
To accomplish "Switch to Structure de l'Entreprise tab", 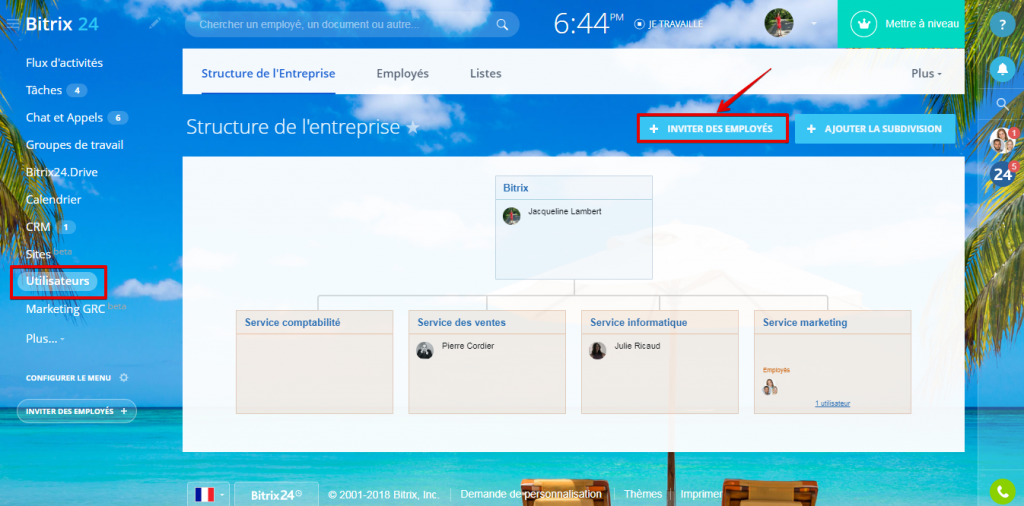I will [268, 73].
